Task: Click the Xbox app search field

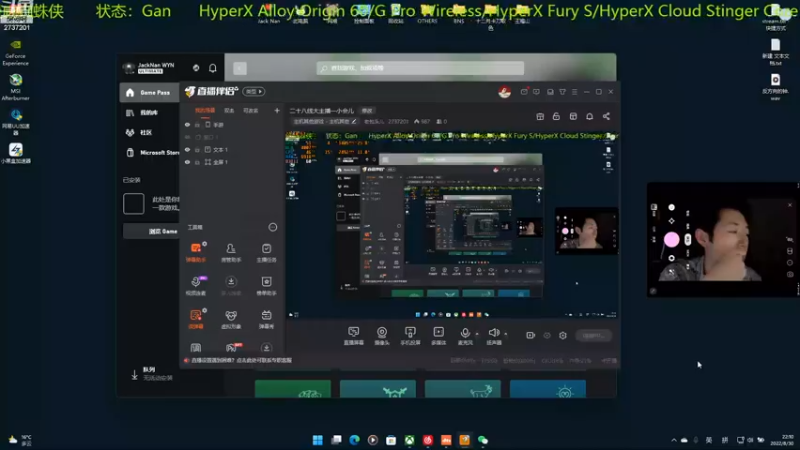Action: (x=420, y=68)
